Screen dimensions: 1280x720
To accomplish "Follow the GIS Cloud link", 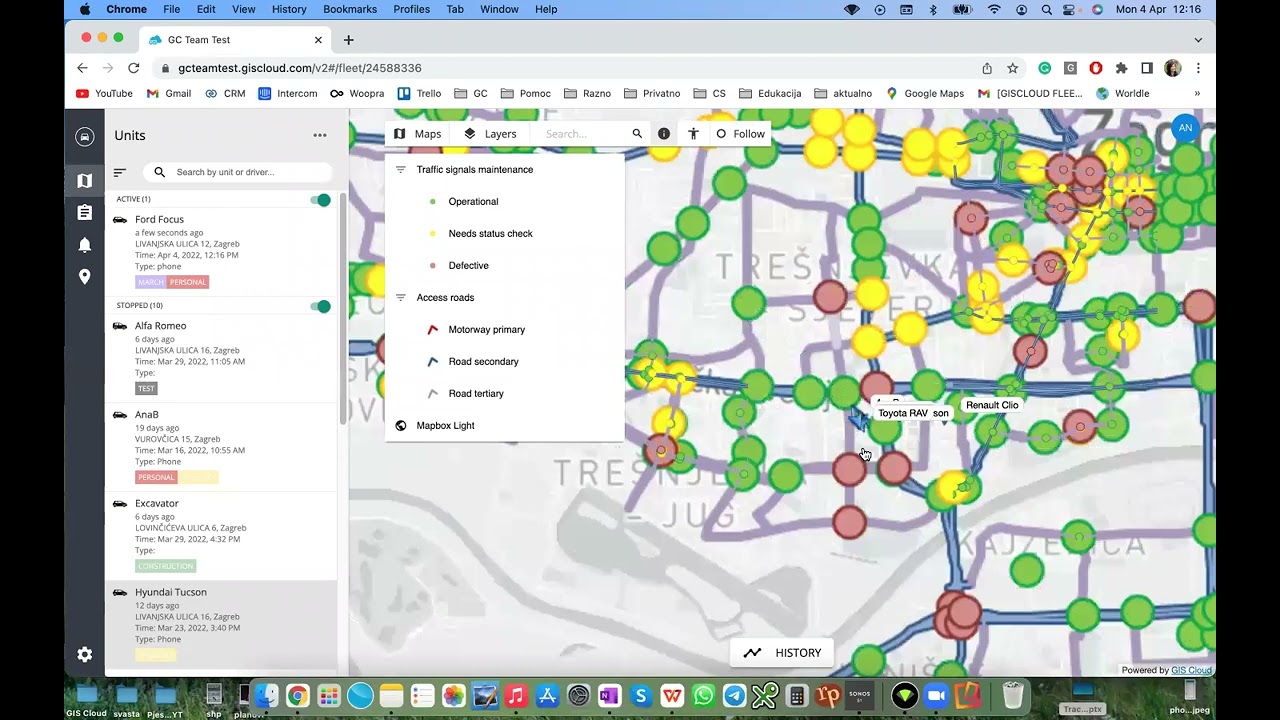I will tap(1191, 670).
